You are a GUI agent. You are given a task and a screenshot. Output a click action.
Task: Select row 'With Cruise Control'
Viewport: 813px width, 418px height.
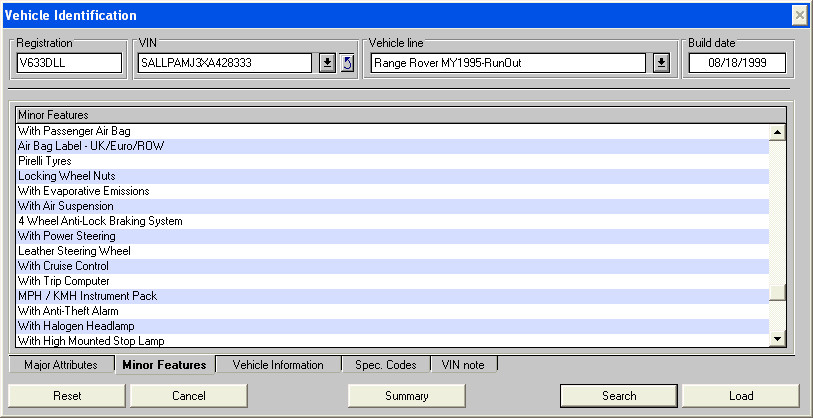pos(393,267)
